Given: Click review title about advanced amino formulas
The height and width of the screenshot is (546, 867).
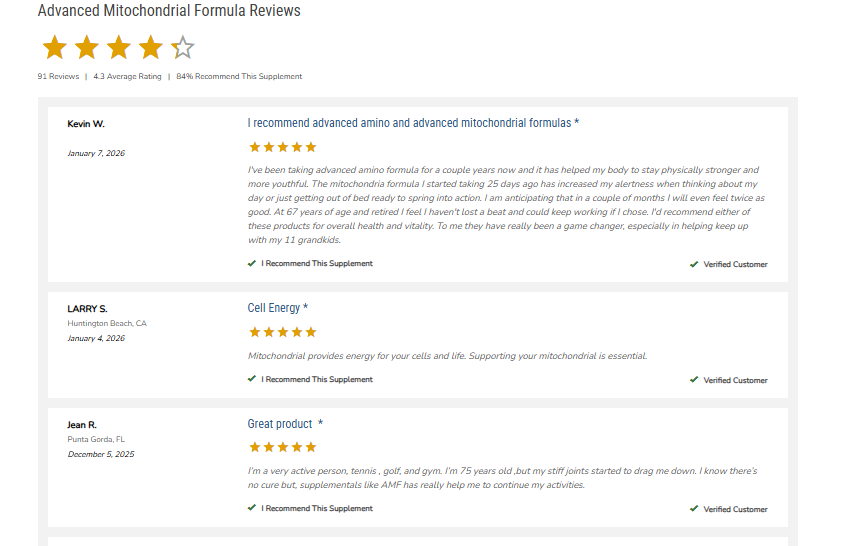Looking at the screenshot, I should [x=413, y=123].
